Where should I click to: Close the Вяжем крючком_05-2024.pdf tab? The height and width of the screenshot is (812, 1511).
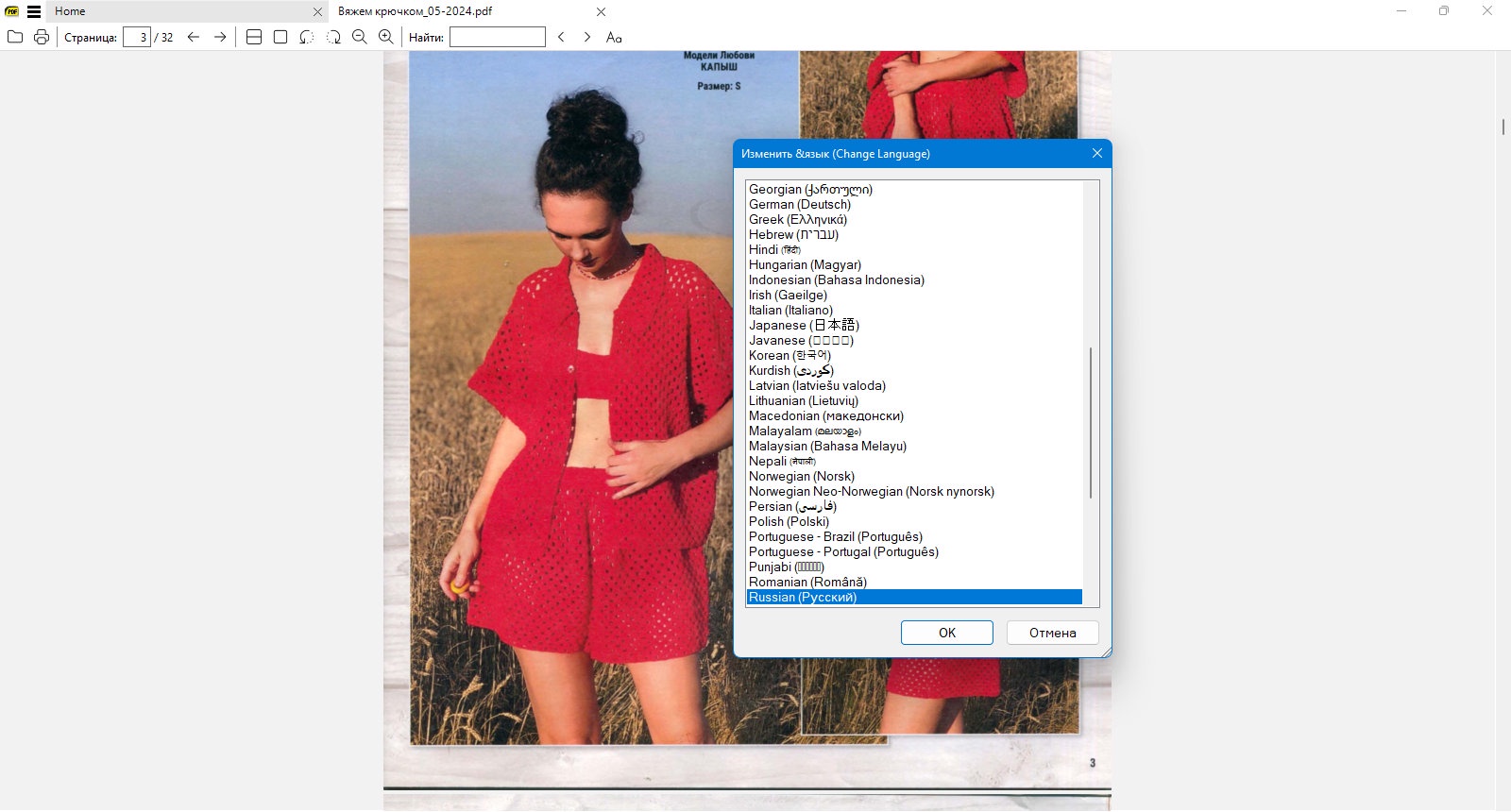[602, 12]
